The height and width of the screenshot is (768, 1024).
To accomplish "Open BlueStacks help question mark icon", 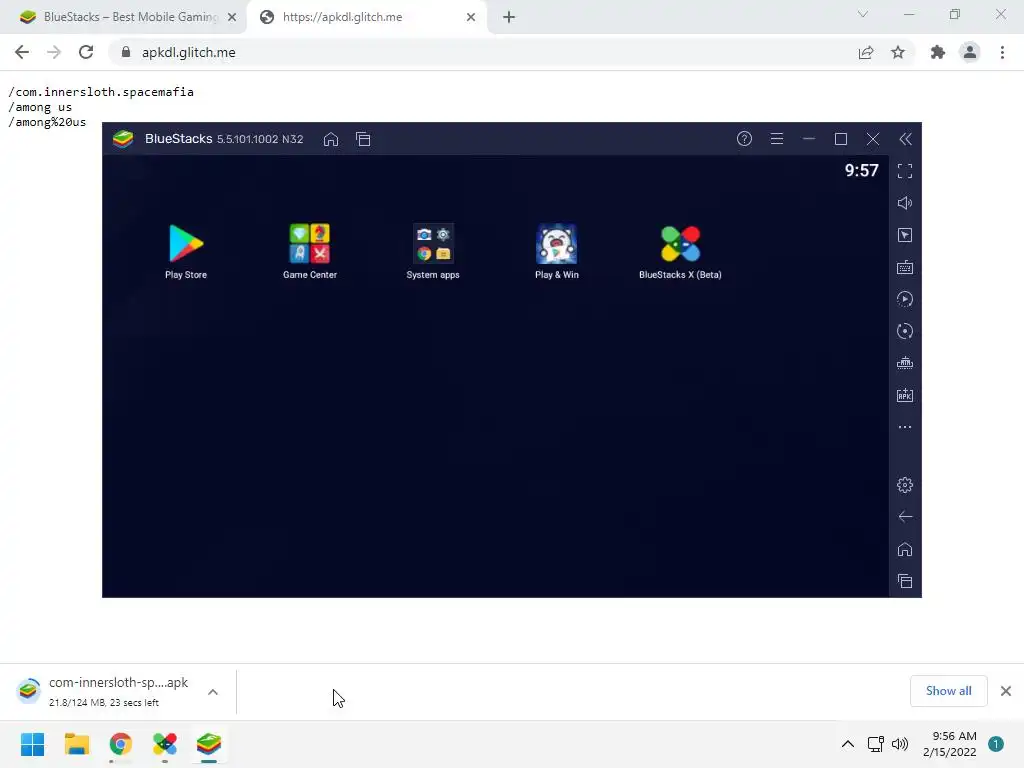I will click(x=744, y=138).
